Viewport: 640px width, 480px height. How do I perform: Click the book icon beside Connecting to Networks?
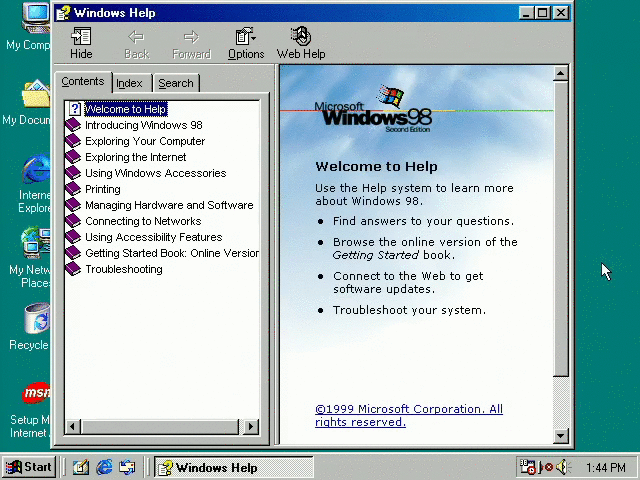point(73,221)
